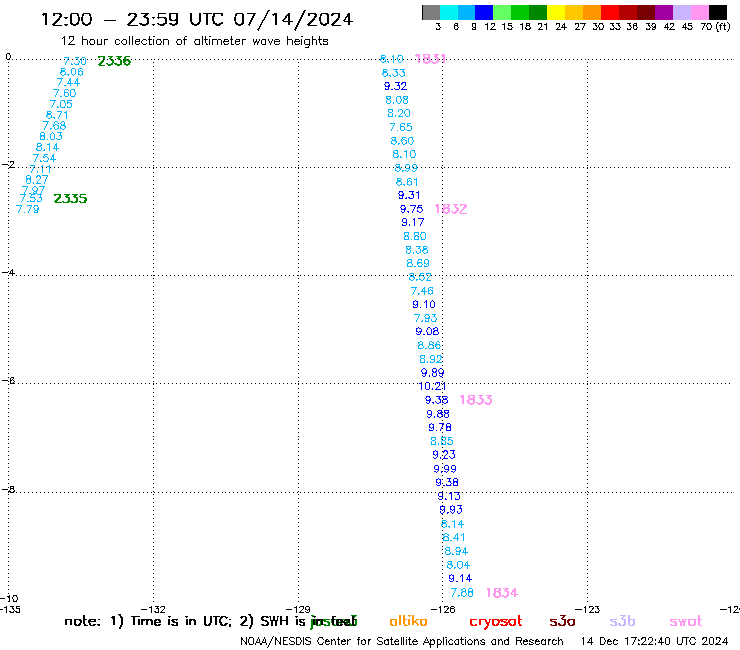The height and width of the screenshot is (650, 740).
Task: Click the lavender swatch above 45
Action: click(x=682, y=12)
